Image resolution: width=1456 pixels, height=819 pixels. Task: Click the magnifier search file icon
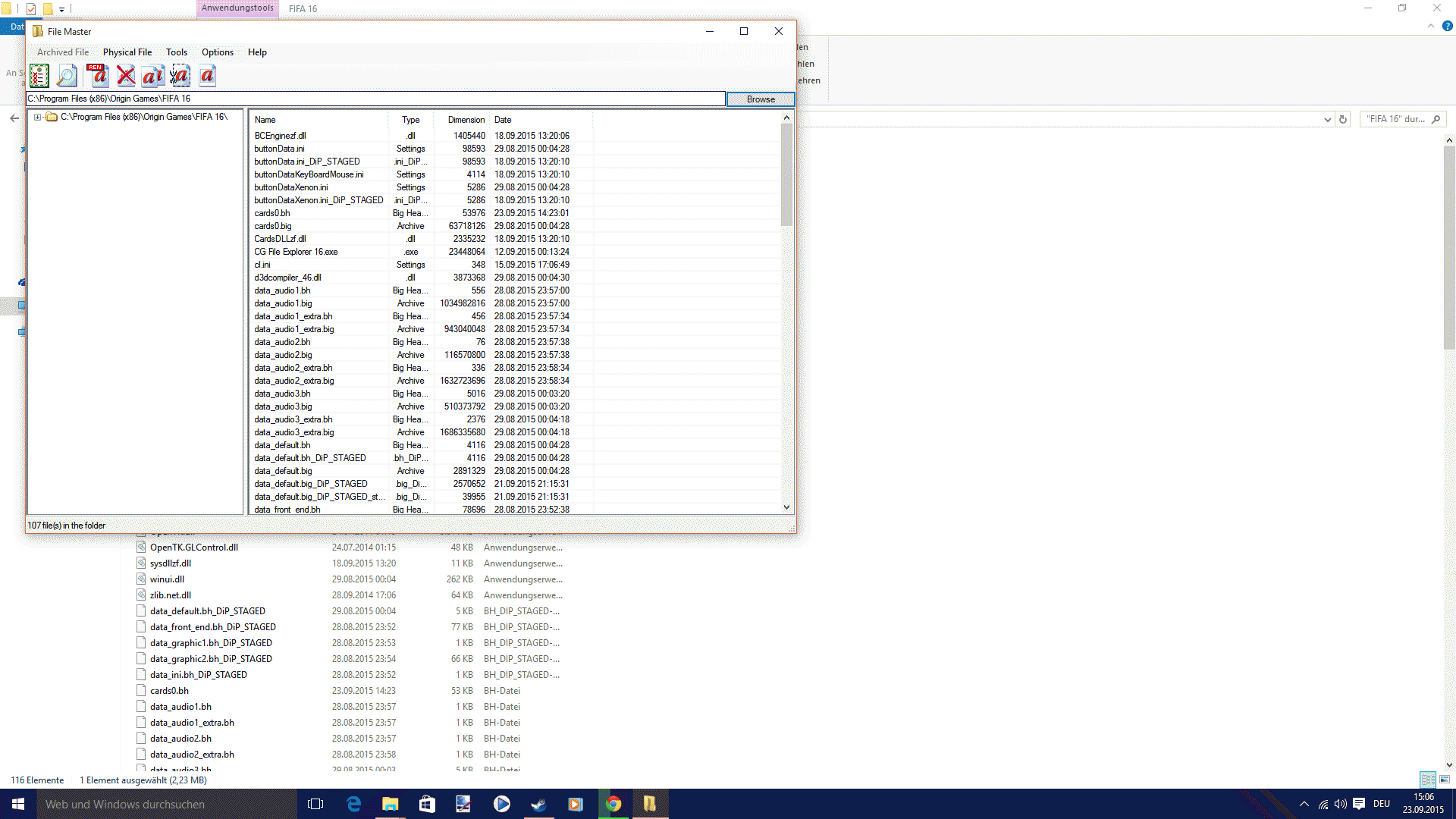coord(67,76)
